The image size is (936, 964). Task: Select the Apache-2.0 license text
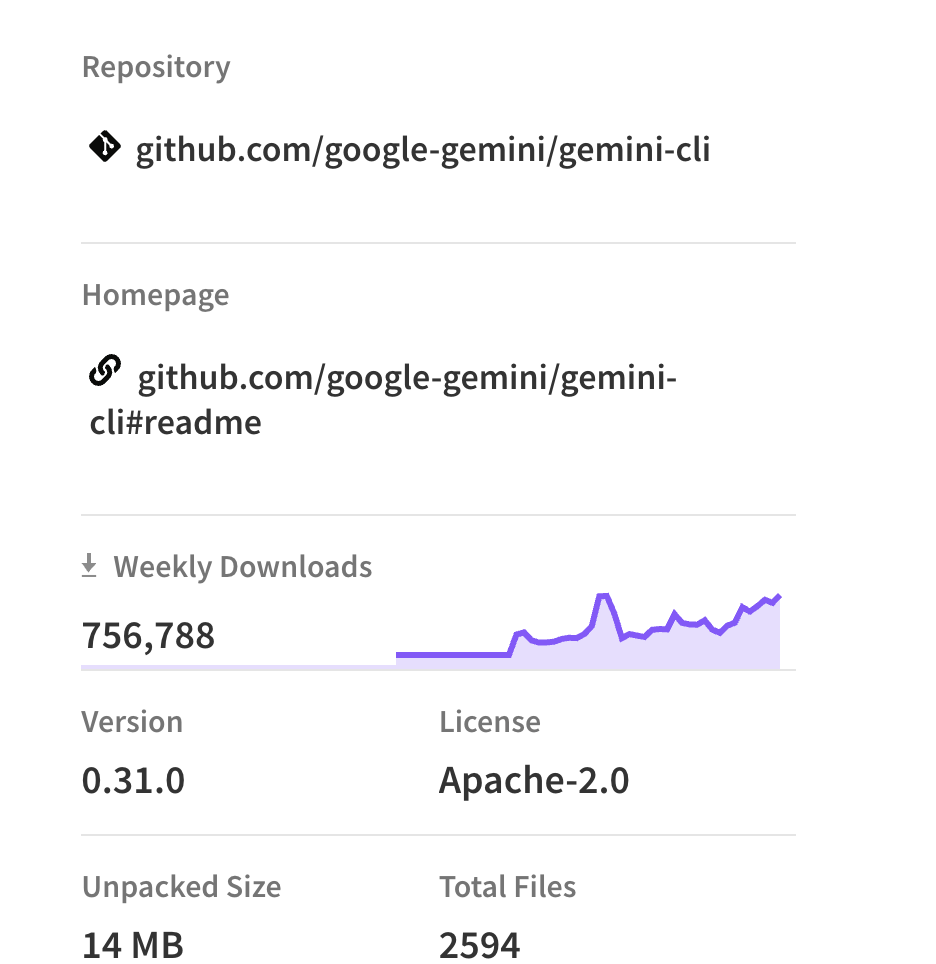(533, 780)
